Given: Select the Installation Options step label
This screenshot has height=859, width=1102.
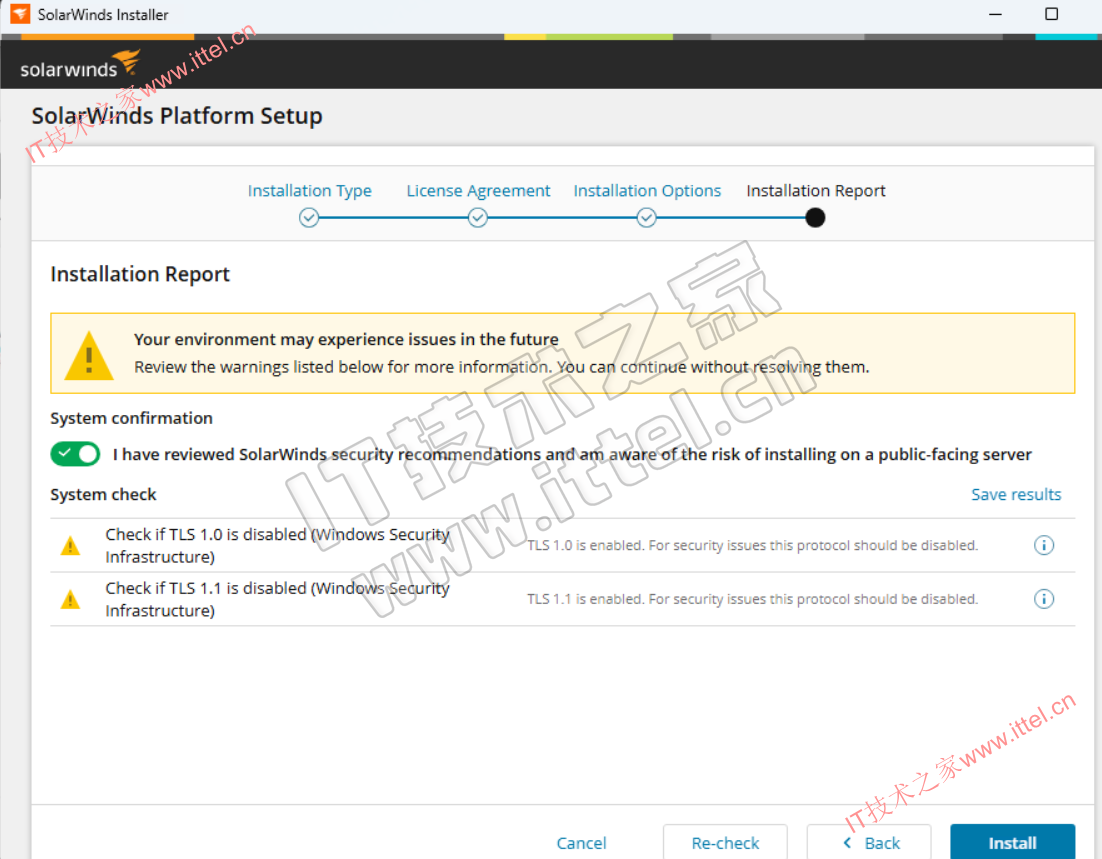Looking at the screenshot, I should (647, 191).
